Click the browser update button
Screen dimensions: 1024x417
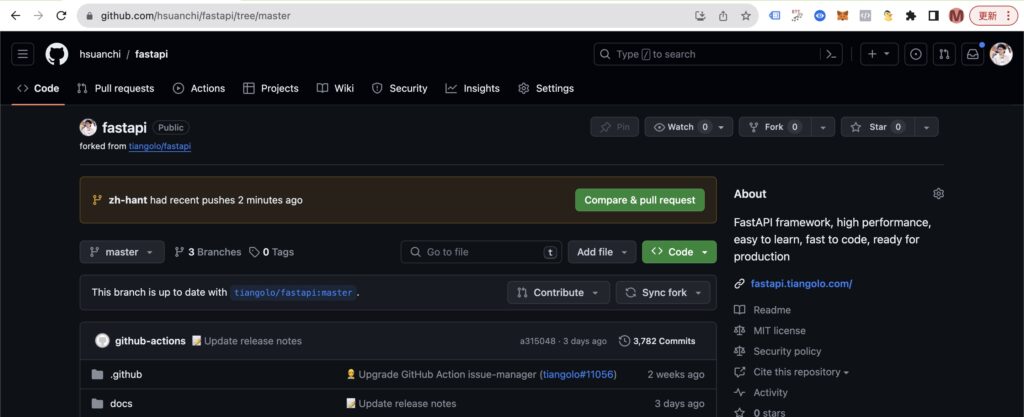click(x=994, y=16)
